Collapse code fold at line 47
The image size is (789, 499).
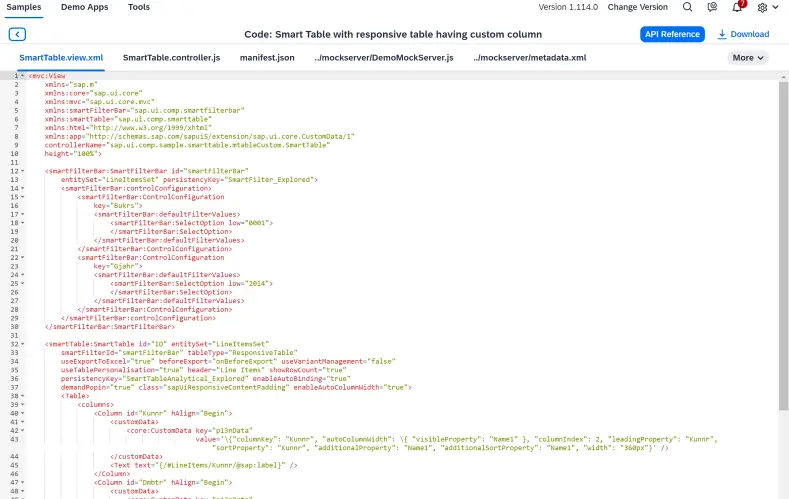[x=23, y=483]
